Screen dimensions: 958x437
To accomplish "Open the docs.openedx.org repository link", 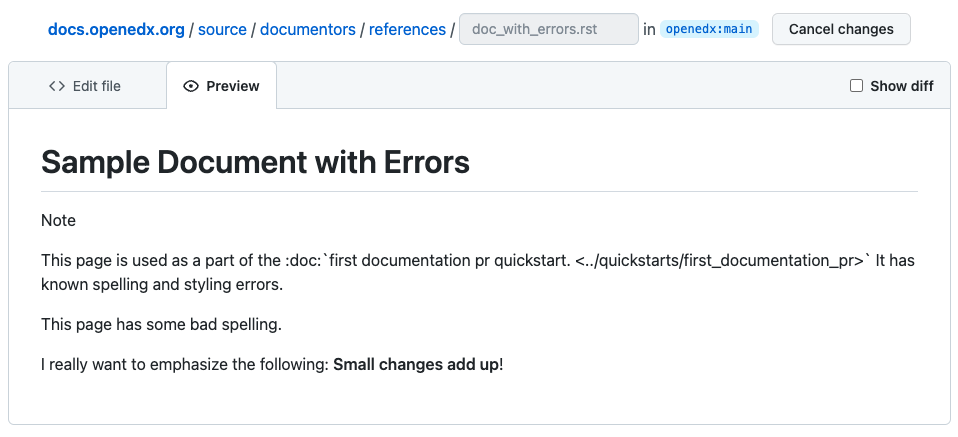I will (116, 29).
